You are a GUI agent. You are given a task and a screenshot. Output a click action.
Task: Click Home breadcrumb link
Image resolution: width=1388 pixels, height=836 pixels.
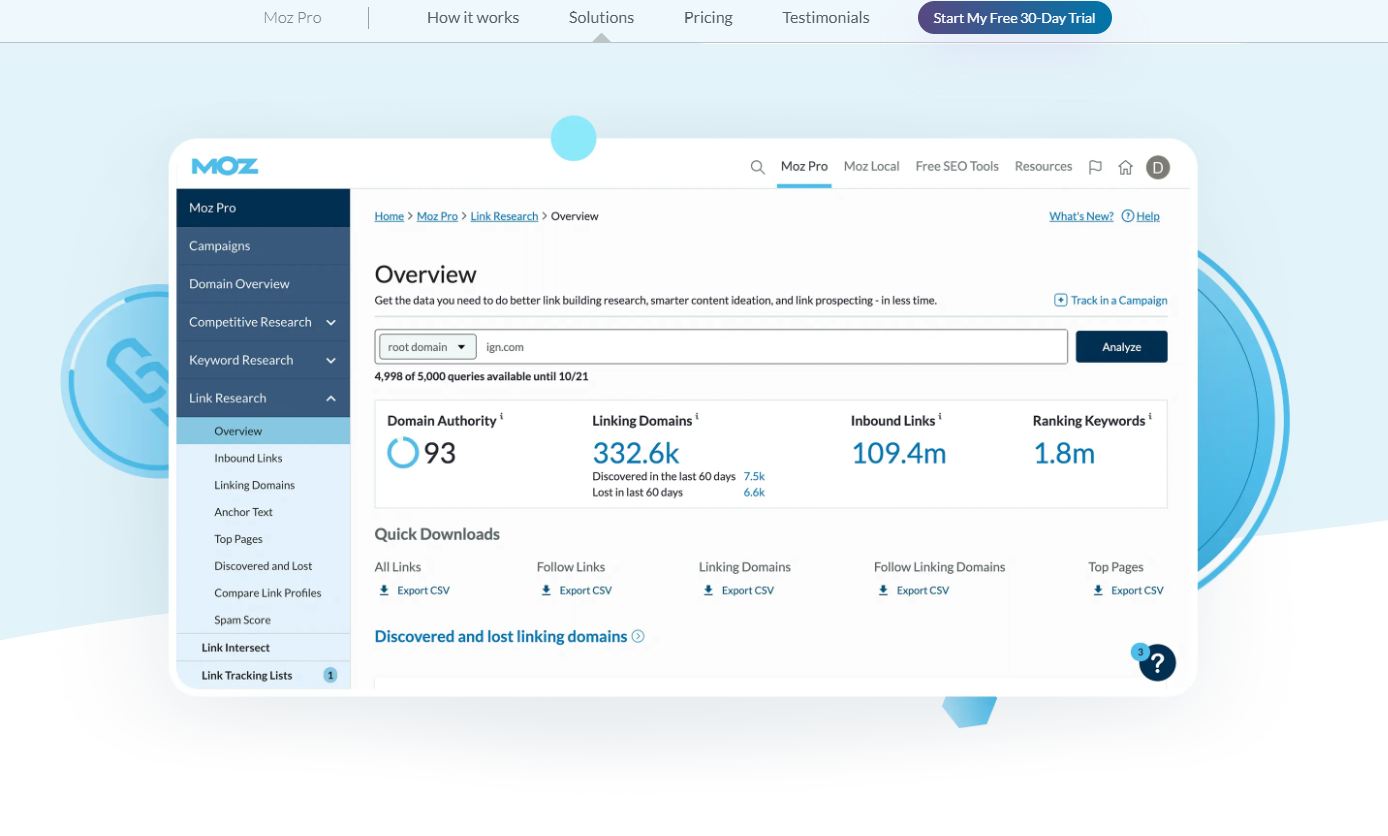pos(389,216)
